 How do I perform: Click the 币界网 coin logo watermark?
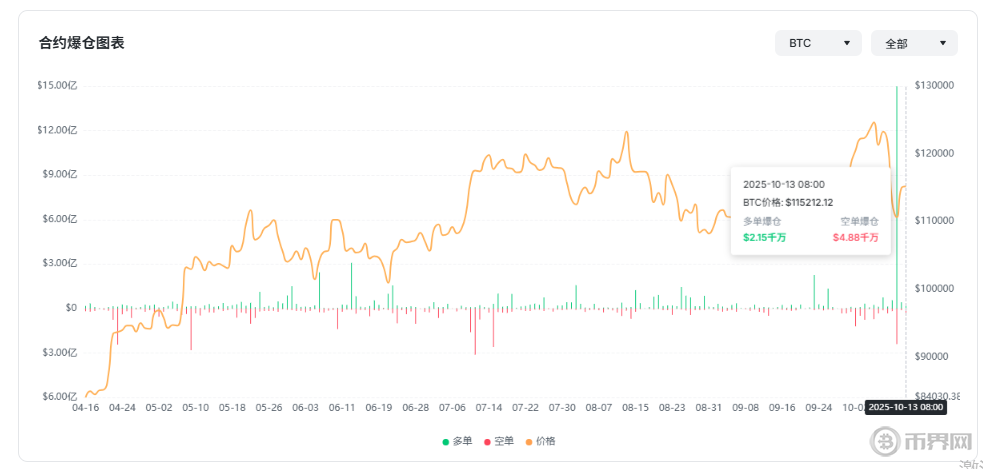tap(885, 440)
